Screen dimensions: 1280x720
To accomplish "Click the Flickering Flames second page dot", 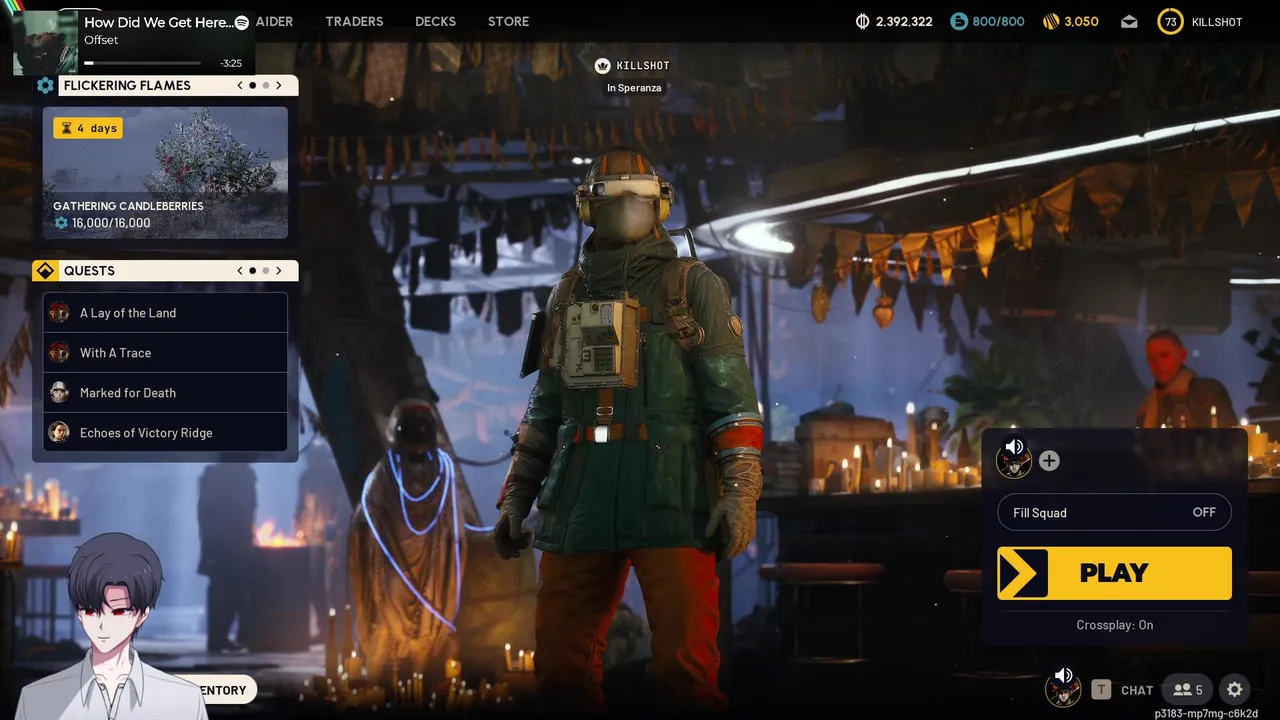I will [x=266, y=86].
